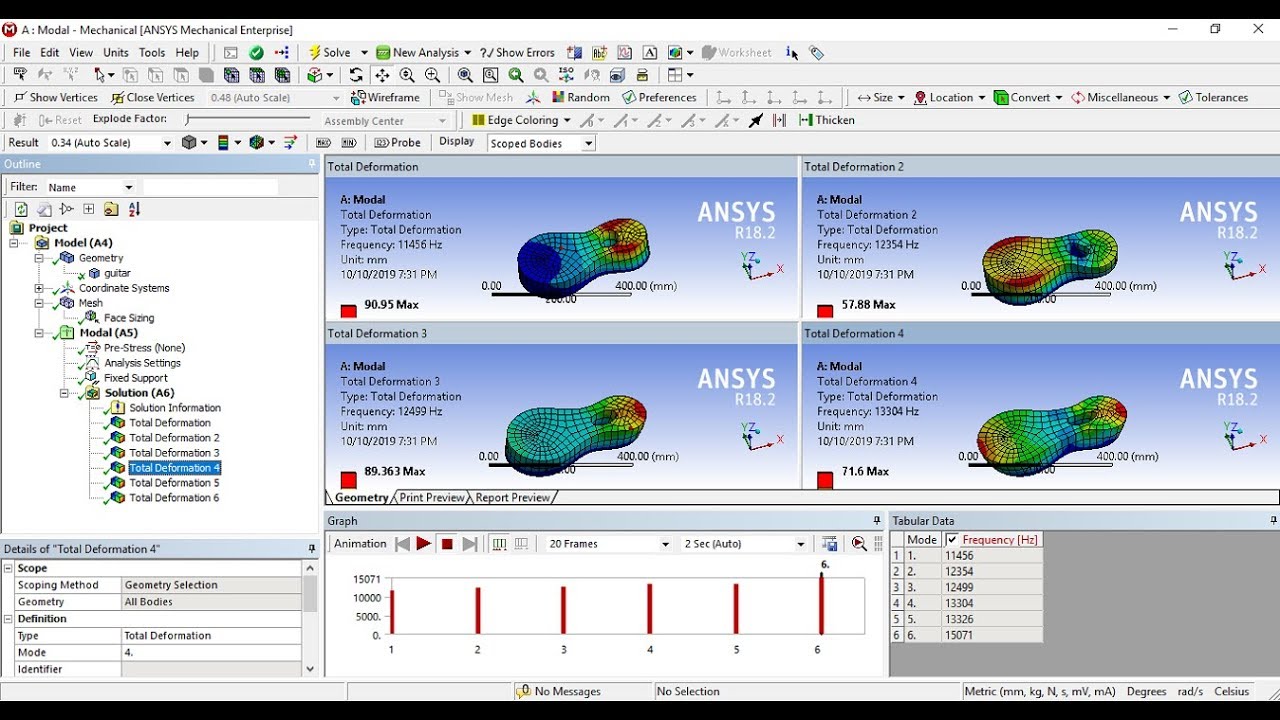Open the Edit menu
This screenshot has height=720, width=1280.
tap(50, 53)
